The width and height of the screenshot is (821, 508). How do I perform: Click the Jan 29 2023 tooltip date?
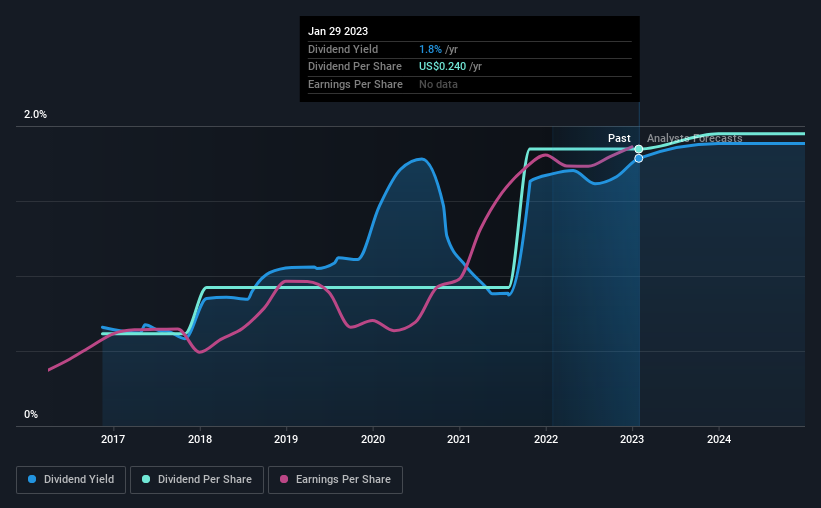point(338,31)
